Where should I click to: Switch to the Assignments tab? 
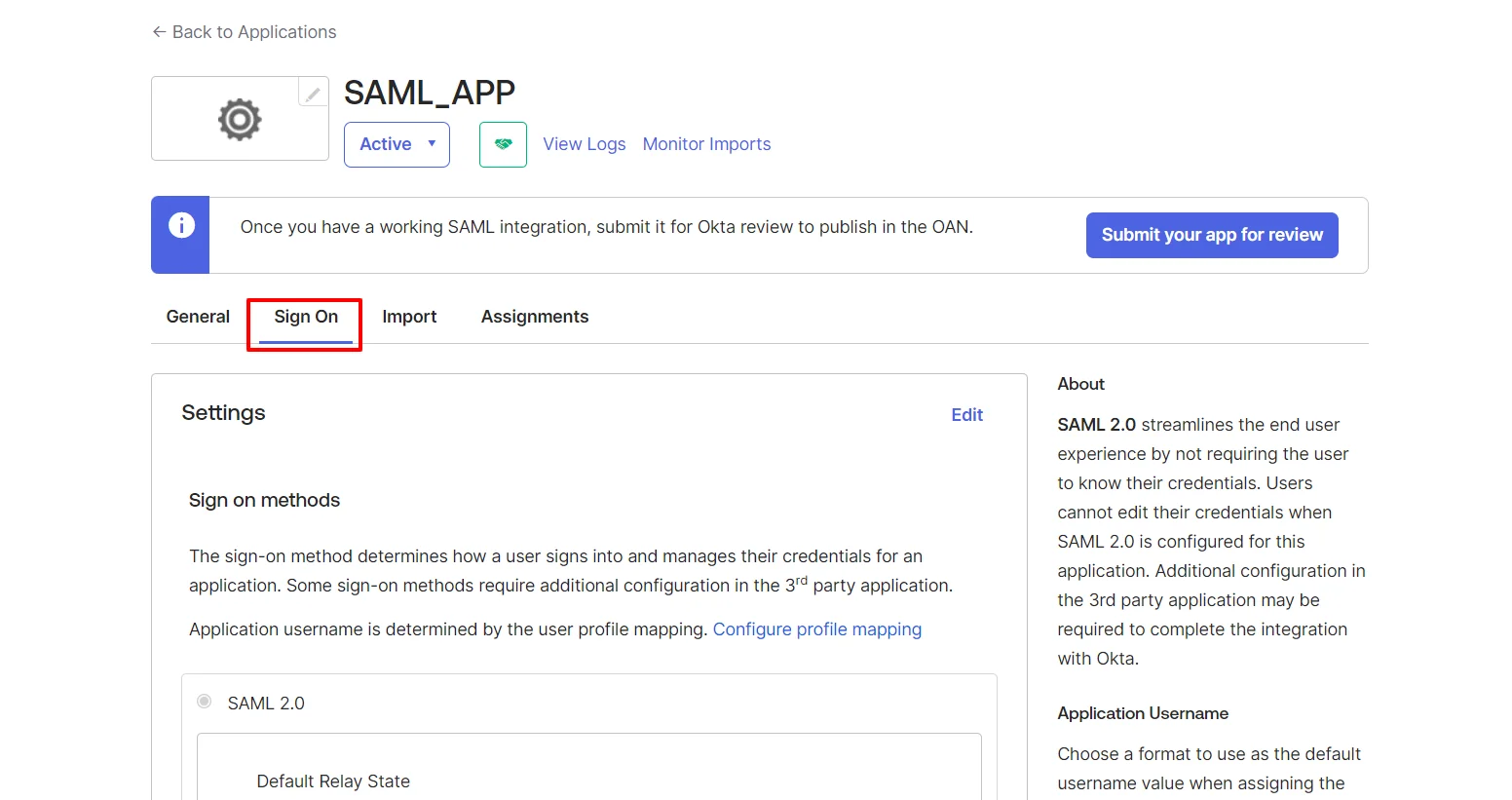(534, 316)
